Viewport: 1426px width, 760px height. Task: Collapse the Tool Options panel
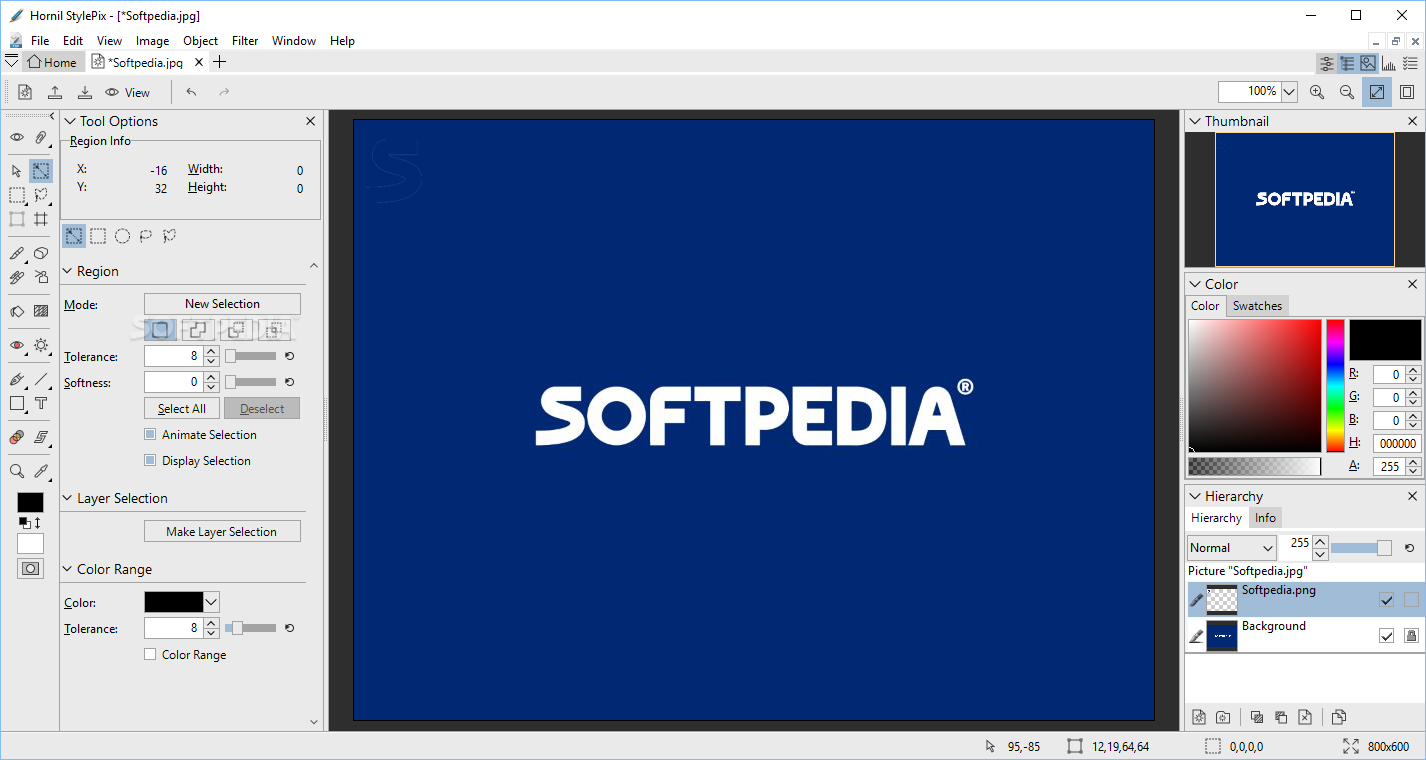click(x=70, y=121)
